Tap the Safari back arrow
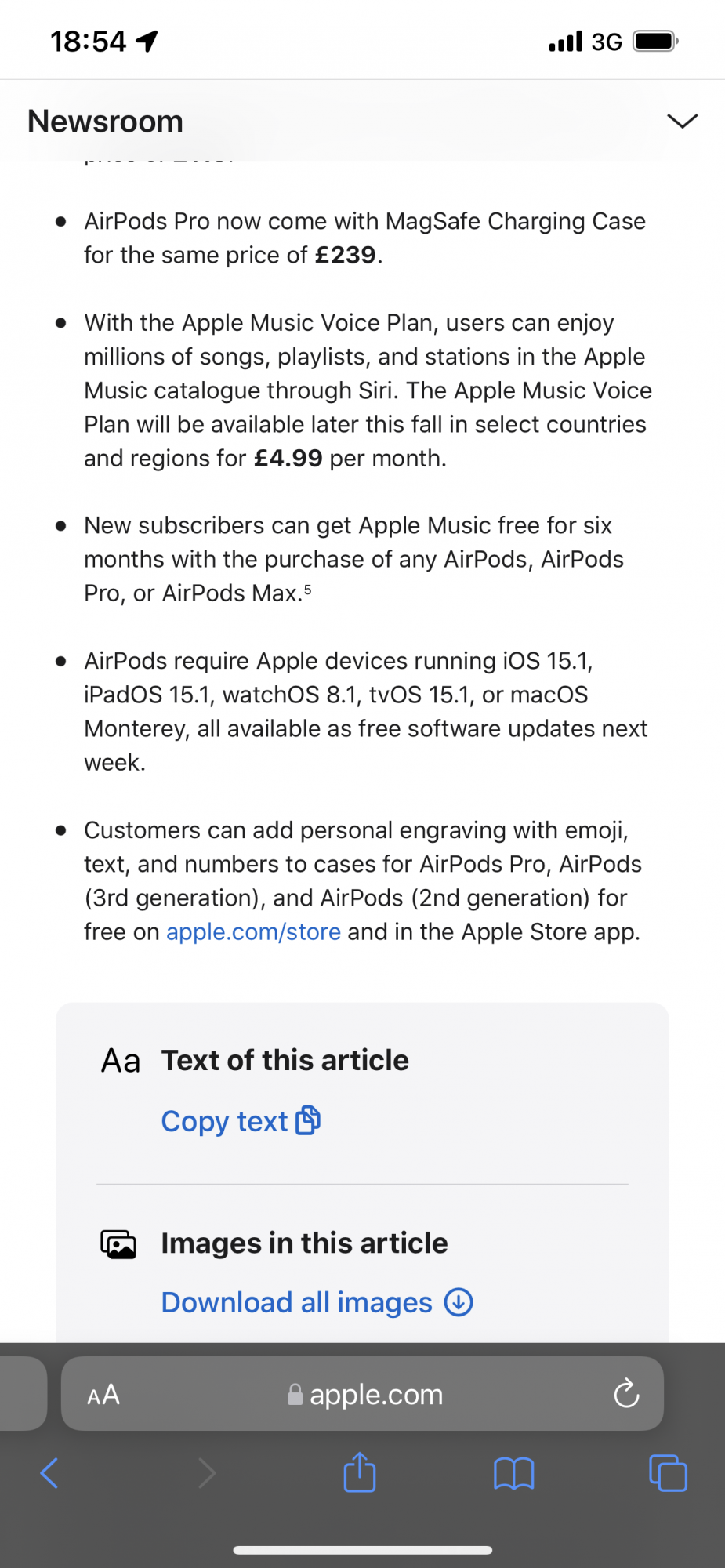This screenshot has width=725, height=1568. pos(49,1473)
